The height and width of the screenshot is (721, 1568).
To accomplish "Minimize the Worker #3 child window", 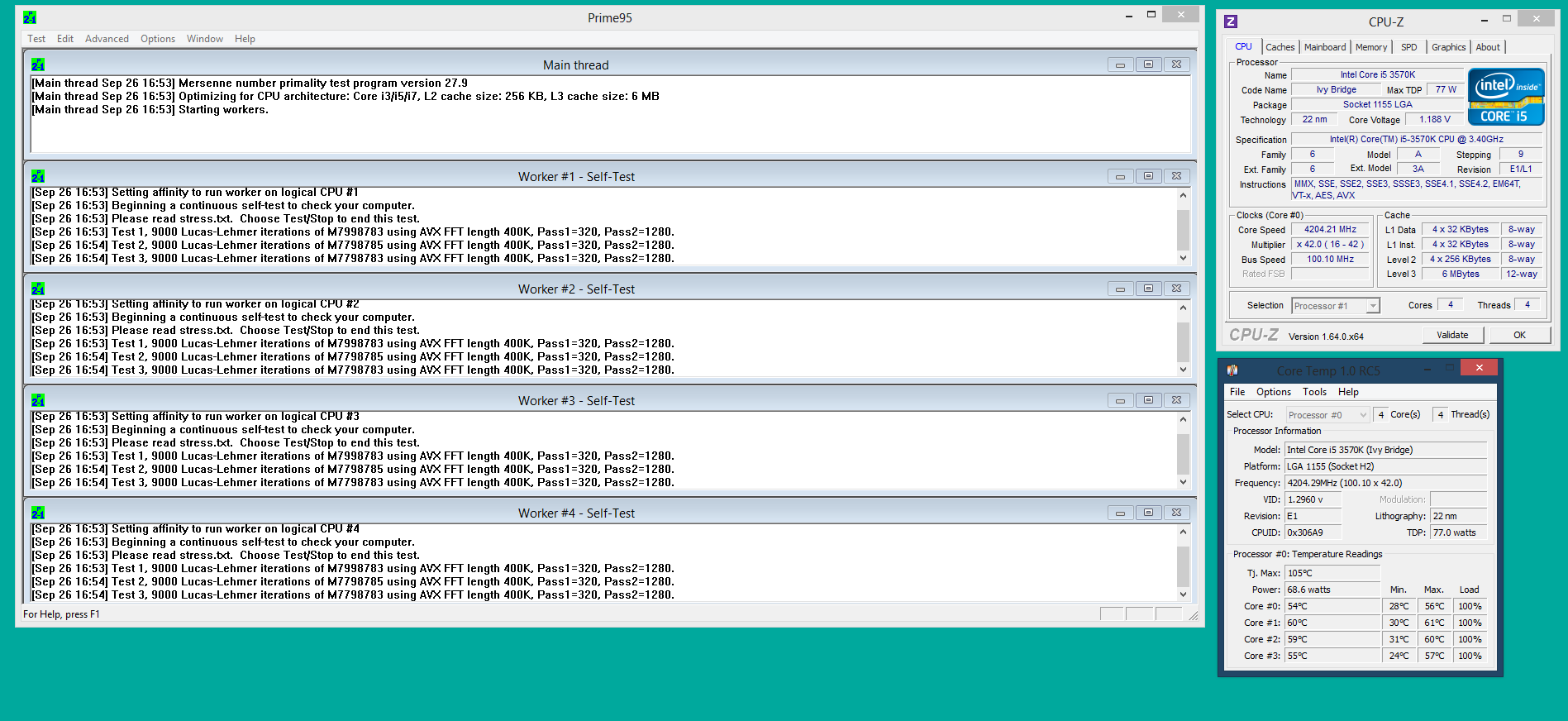I will (x=1120, y=400).
